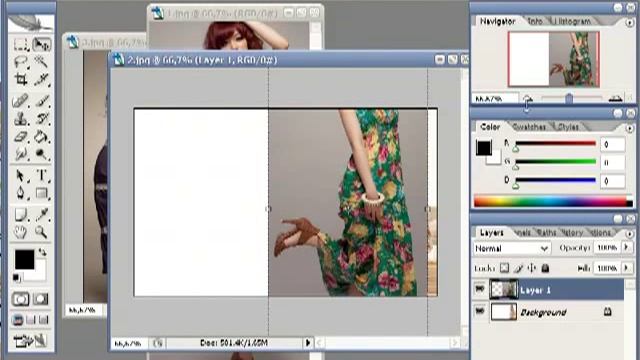Screen dimensions: 640x360
Task: Switch to the Styles tab
Action: (x=568, y=127)
